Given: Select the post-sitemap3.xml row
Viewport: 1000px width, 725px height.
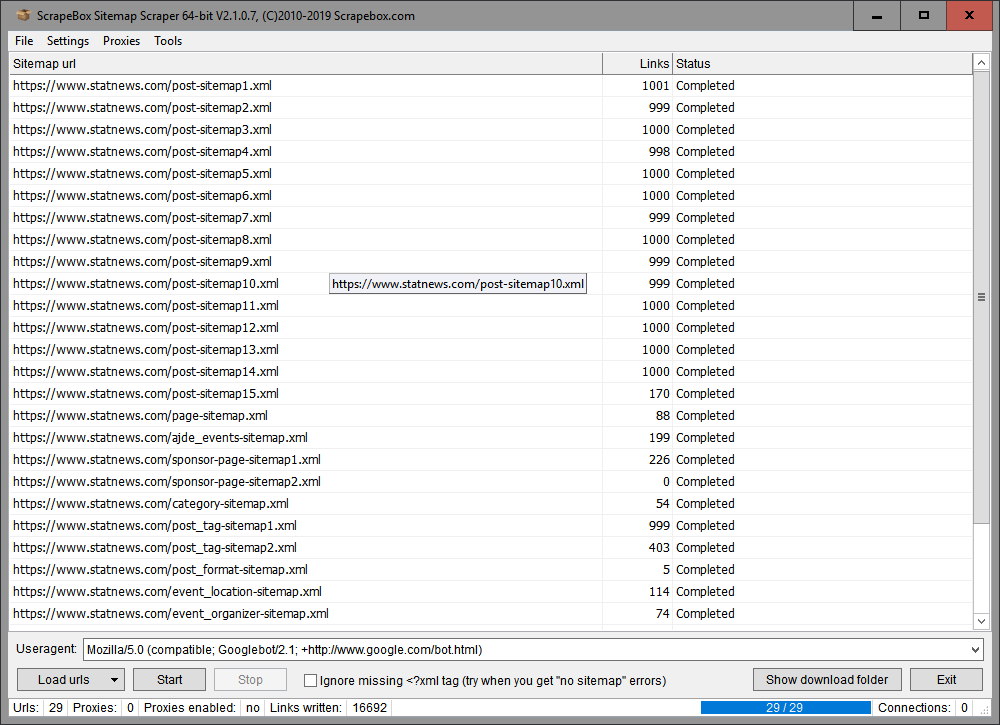Looking at the screenshot, I should tap(491, 130).
